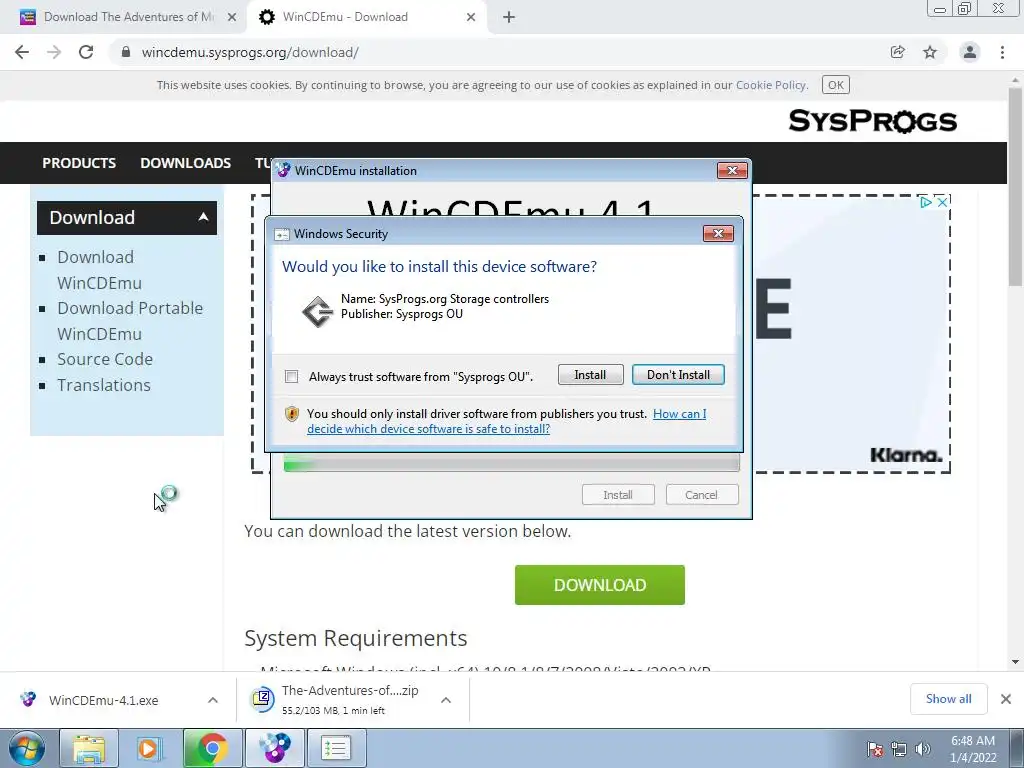The image size is (1024, 768).
Task: Click Download WinCDEmu sidebar link
Action: [99, 270]
